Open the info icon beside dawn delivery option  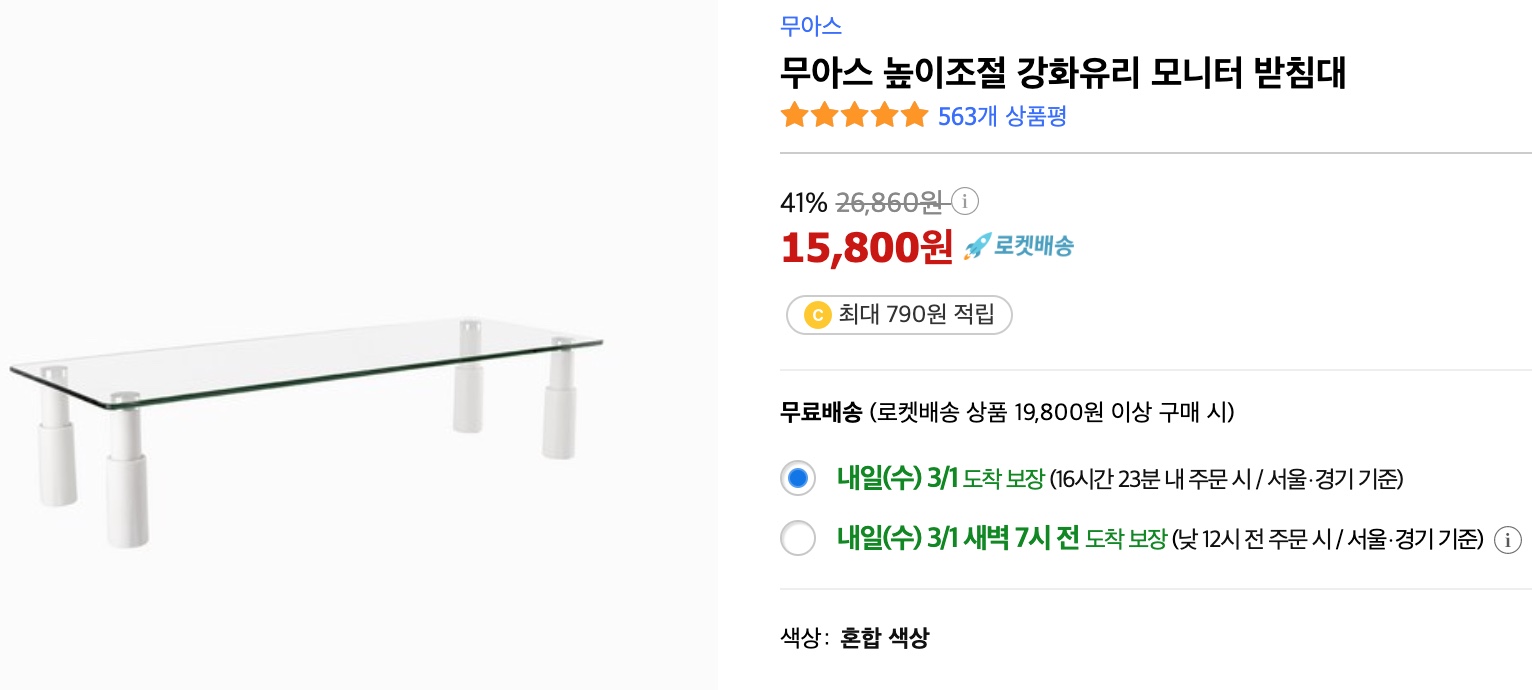(1508, 539)
